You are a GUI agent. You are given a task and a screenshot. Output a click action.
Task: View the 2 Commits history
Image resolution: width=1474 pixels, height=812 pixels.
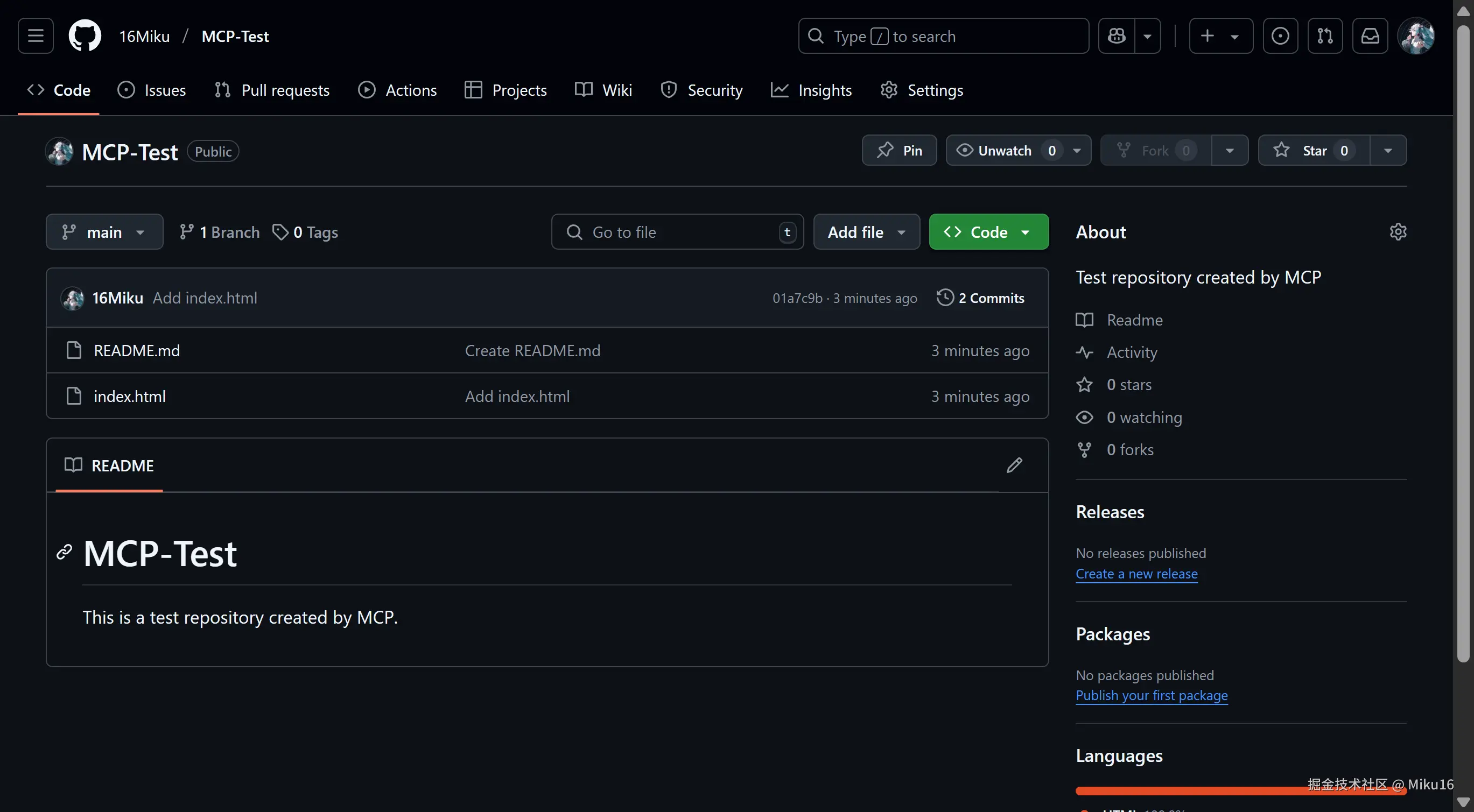click(x=981, y=298)
